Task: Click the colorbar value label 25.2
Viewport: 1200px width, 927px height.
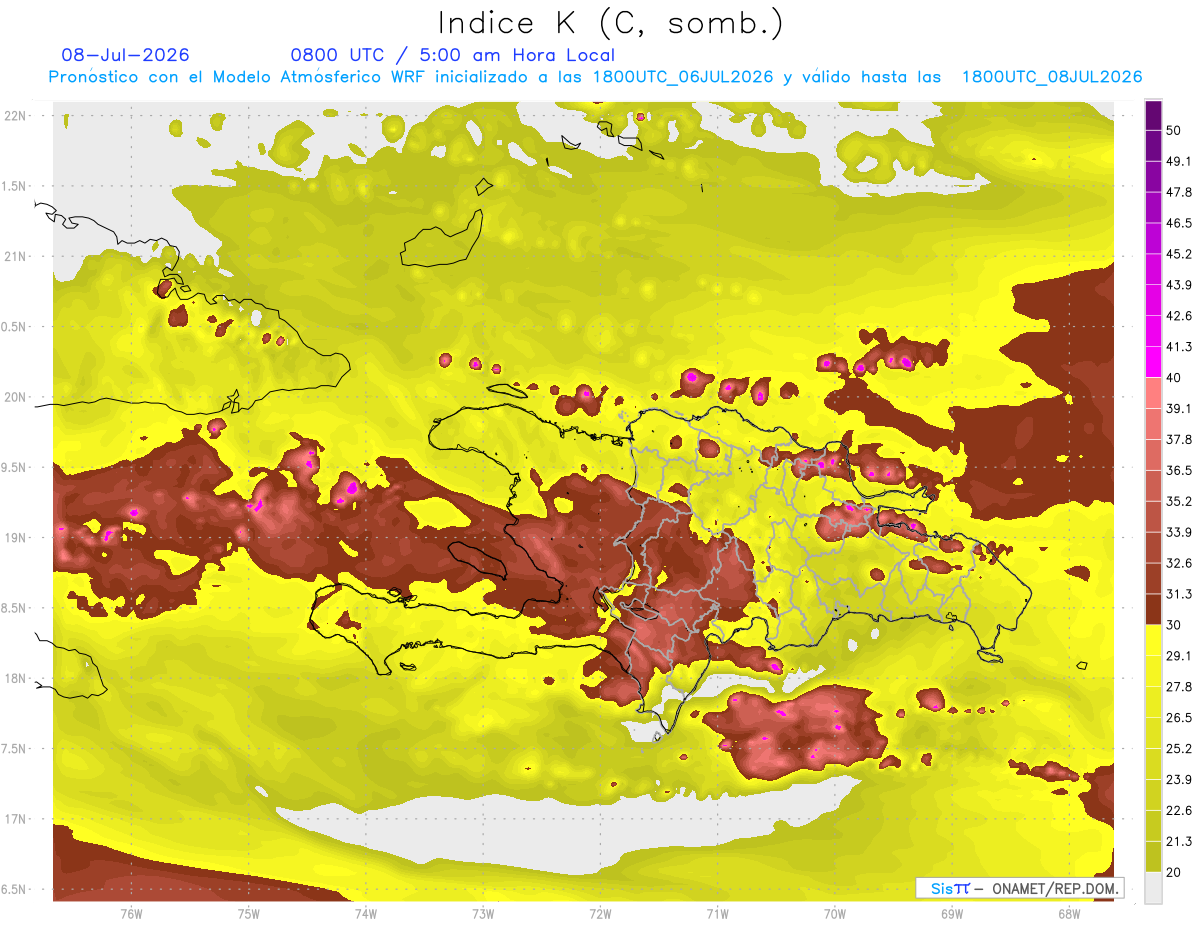Action: [1177, 749]
